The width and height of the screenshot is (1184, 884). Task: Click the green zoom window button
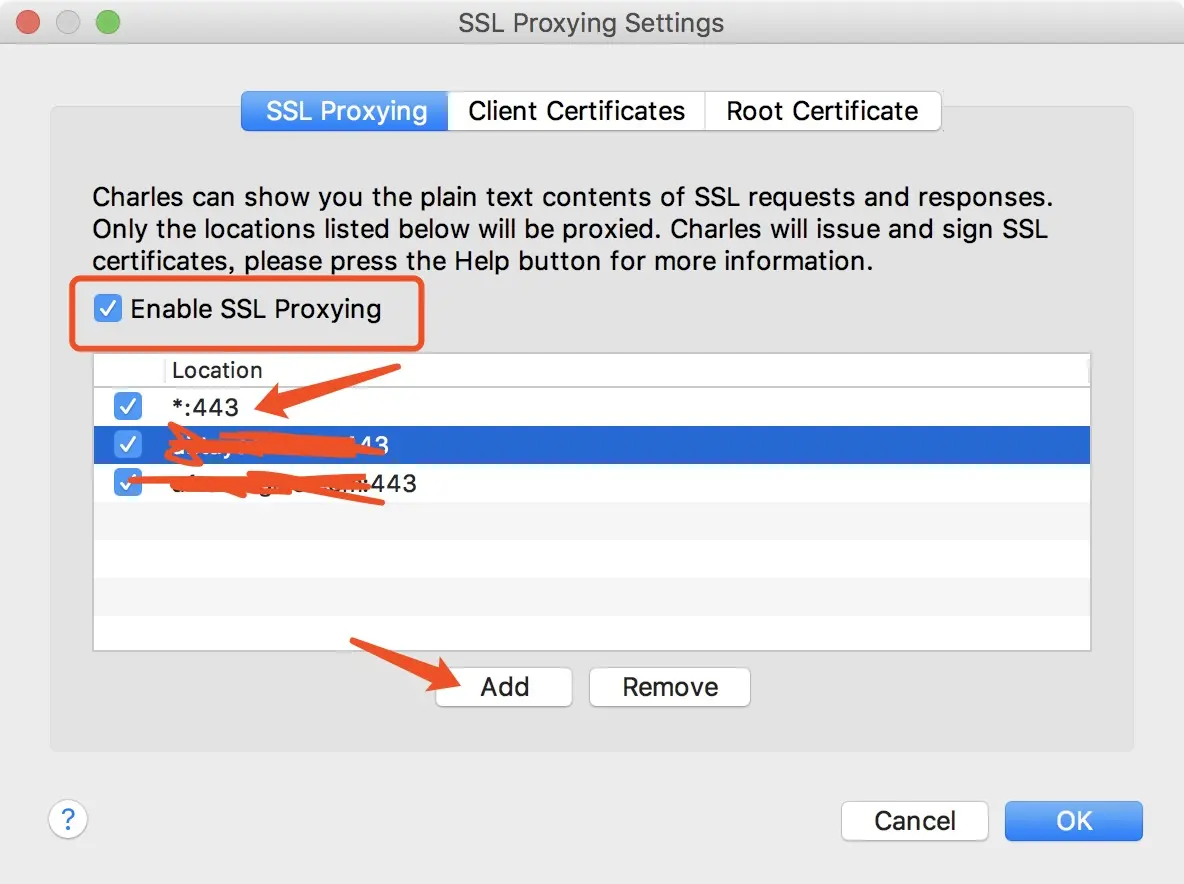[x=107, y=22]
